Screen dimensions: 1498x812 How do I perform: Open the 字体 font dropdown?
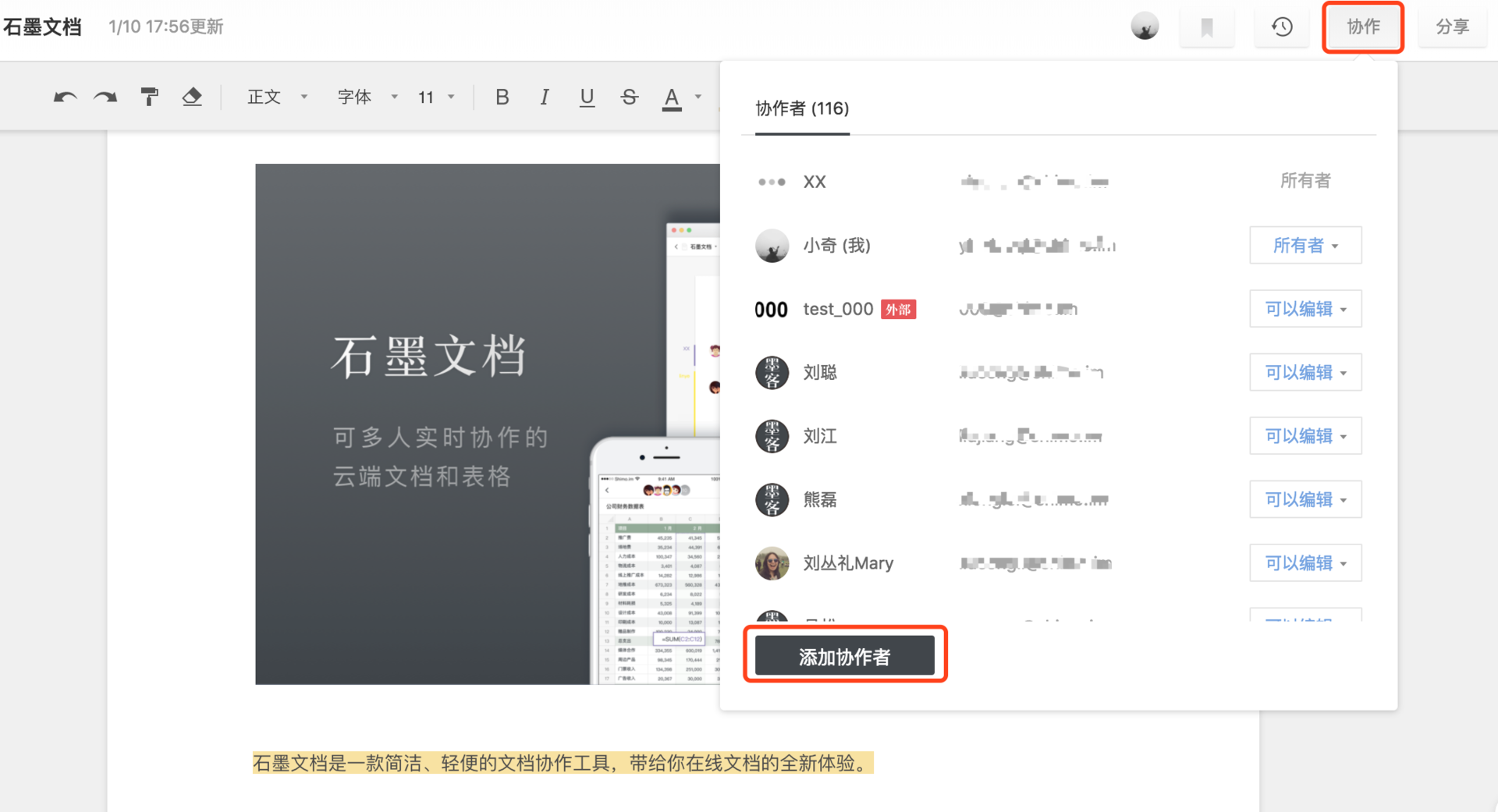coord(367,97)
